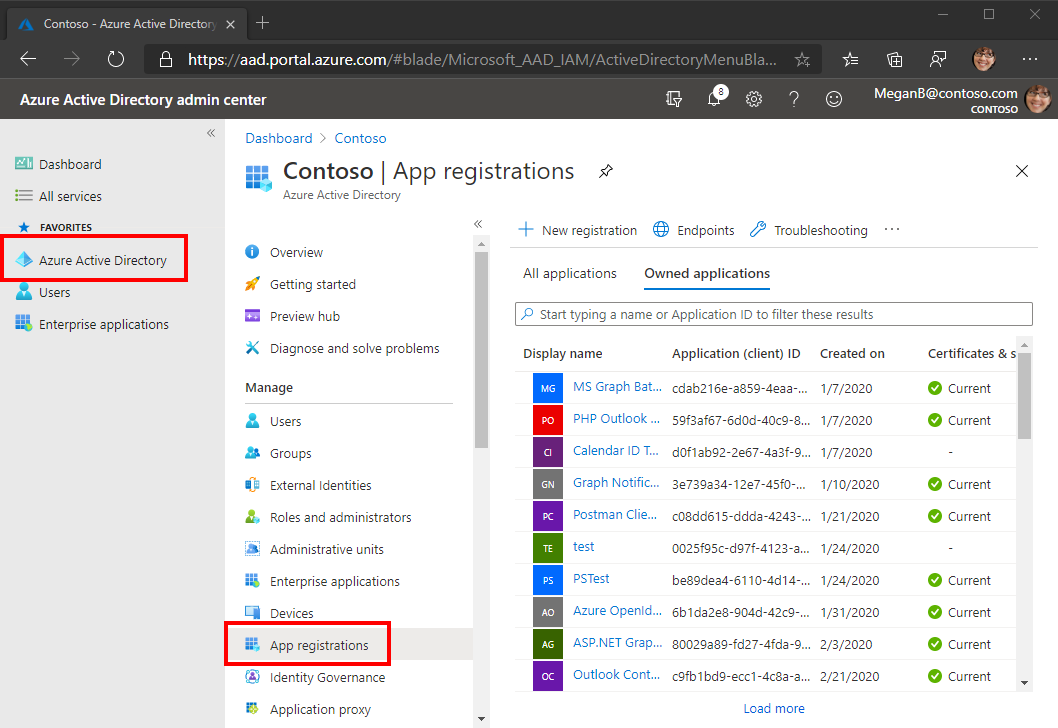
Task: Add page to browser favorites star
Action: pos(802,59)
